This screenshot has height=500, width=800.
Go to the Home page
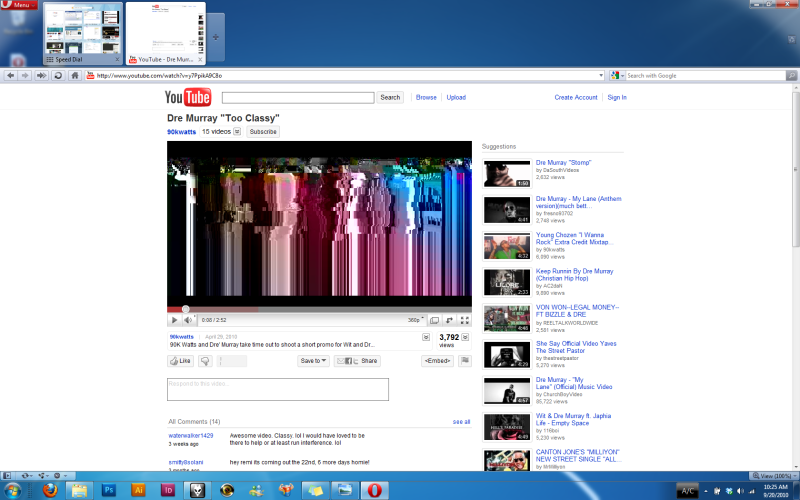coord(75,76)
